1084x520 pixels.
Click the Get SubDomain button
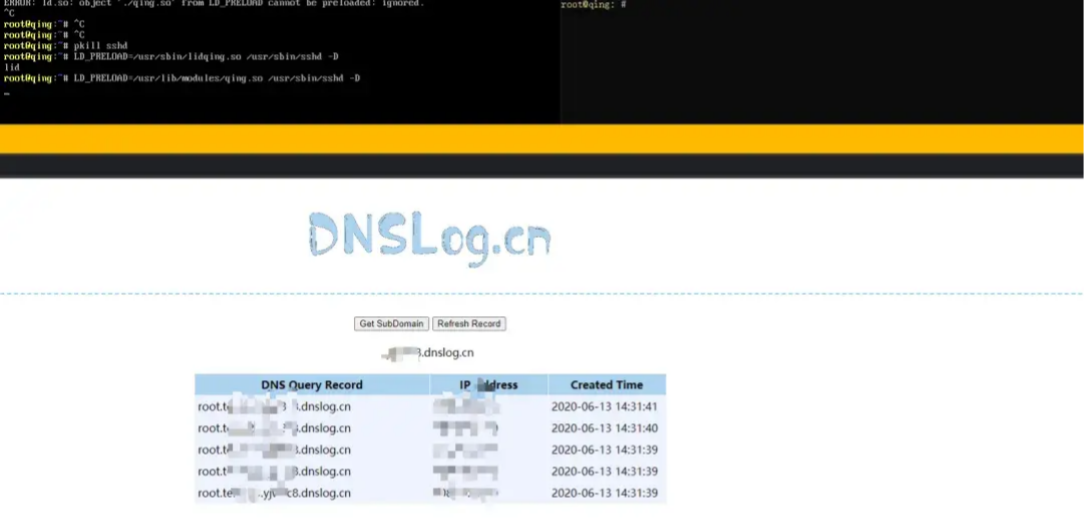click(x=391, y=324)
